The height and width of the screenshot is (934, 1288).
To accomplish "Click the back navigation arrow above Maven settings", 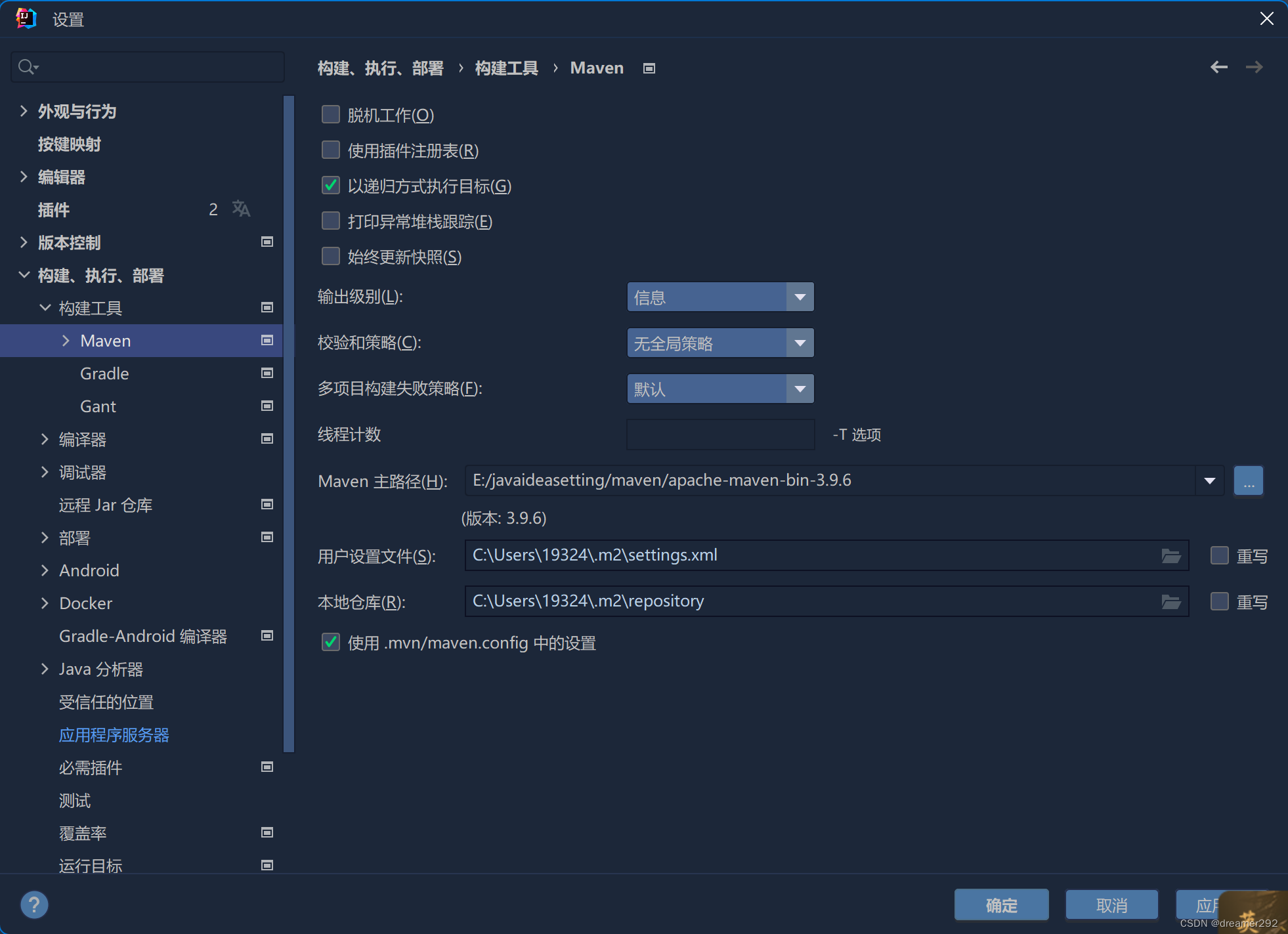I will click(1219, 67).
